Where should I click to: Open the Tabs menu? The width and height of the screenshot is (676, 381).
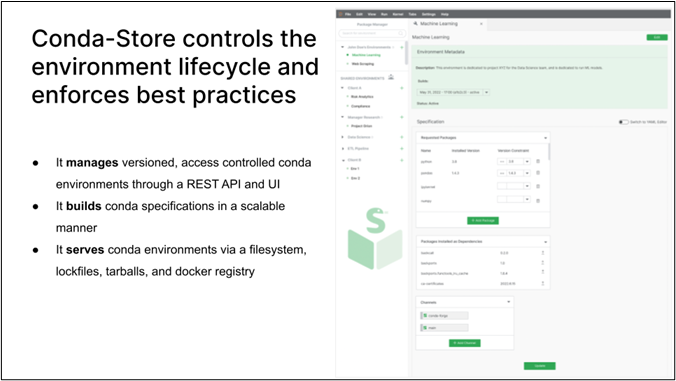[x=412, y=14]
